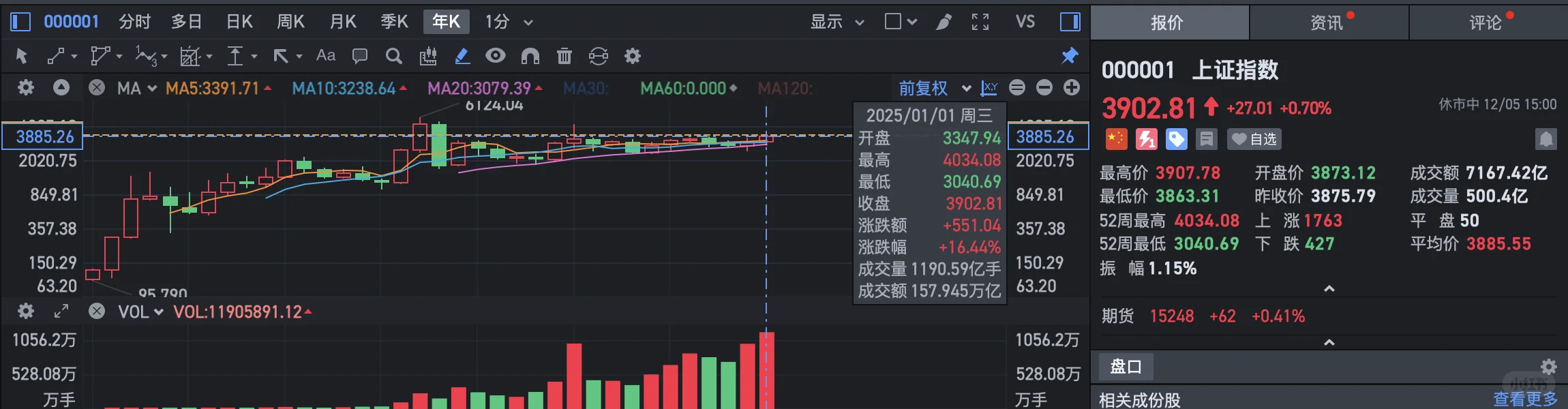The height and width of the screenshot is (409, 1568).
Task: Toggle drawing visibility eye icon
Action: [x=496, y=56]
